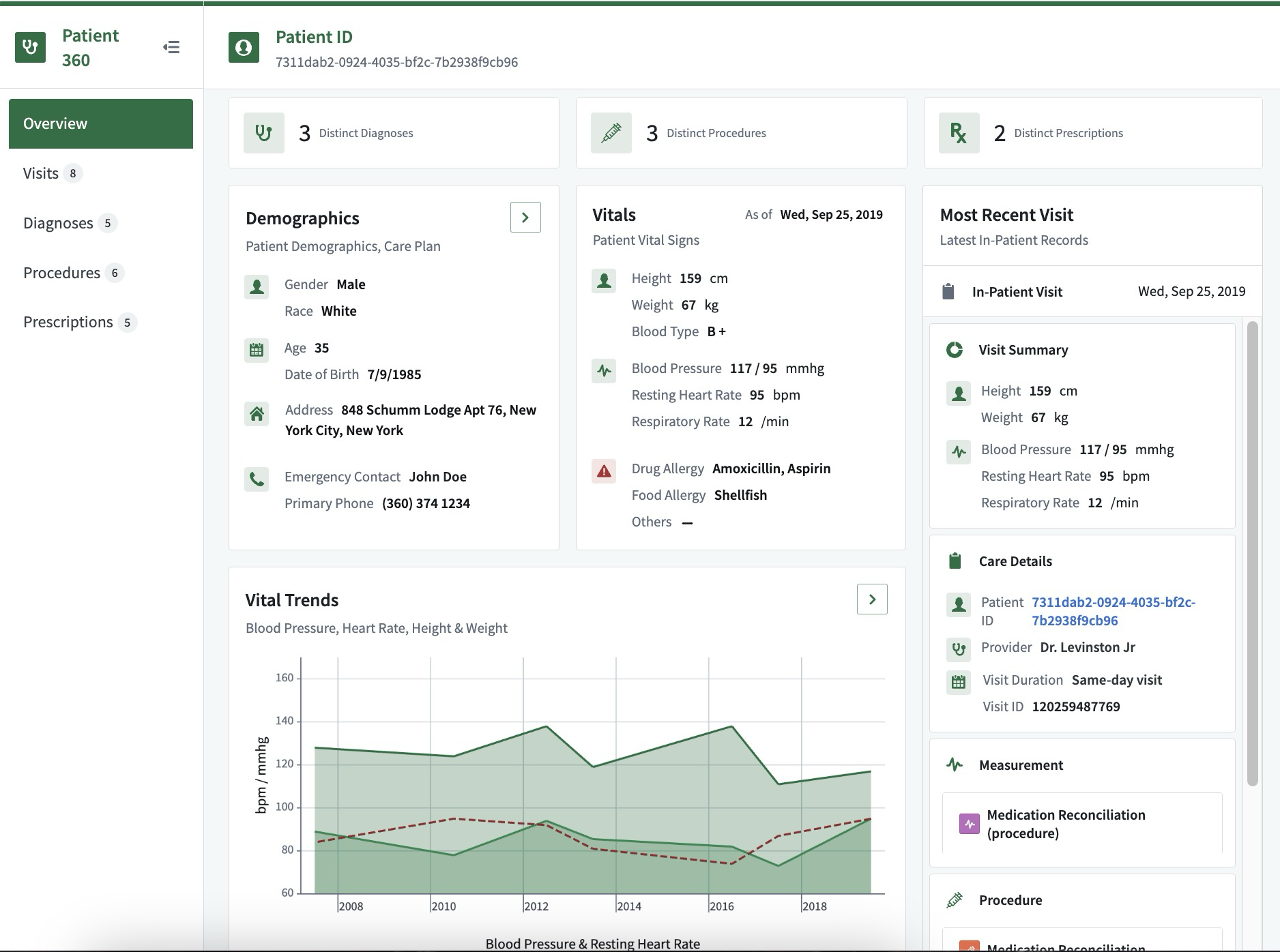Click the Distinct Diagnoses stethoscope icon

pos(264,133)
